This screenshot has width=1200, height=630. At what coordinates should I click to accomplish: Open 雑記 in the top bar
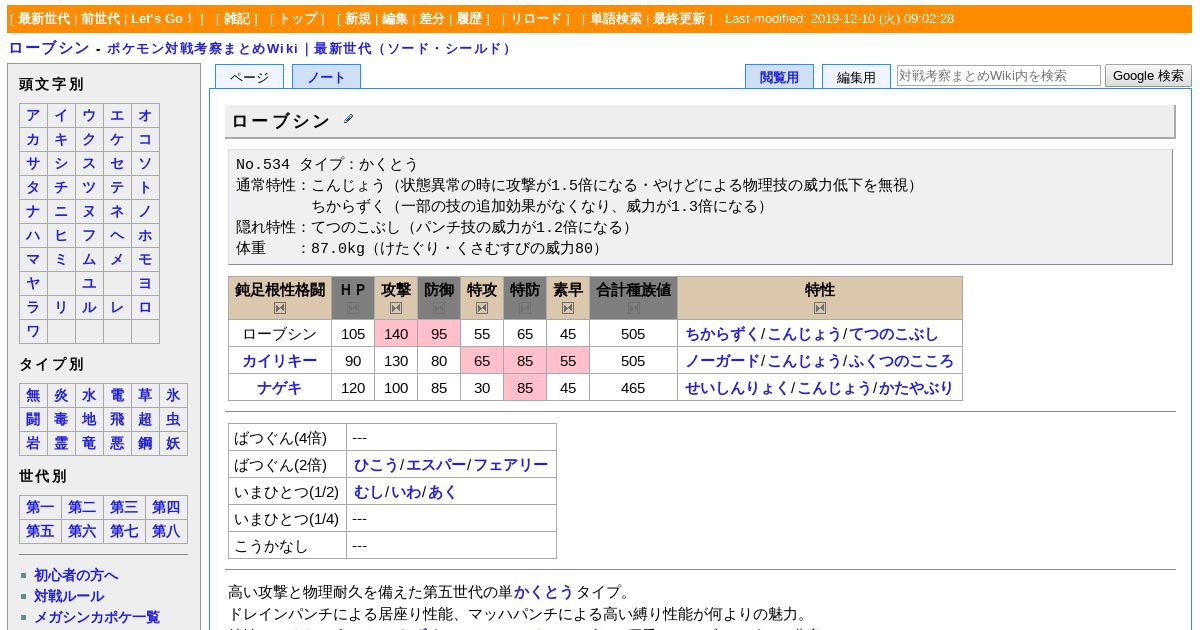[238, 19]
